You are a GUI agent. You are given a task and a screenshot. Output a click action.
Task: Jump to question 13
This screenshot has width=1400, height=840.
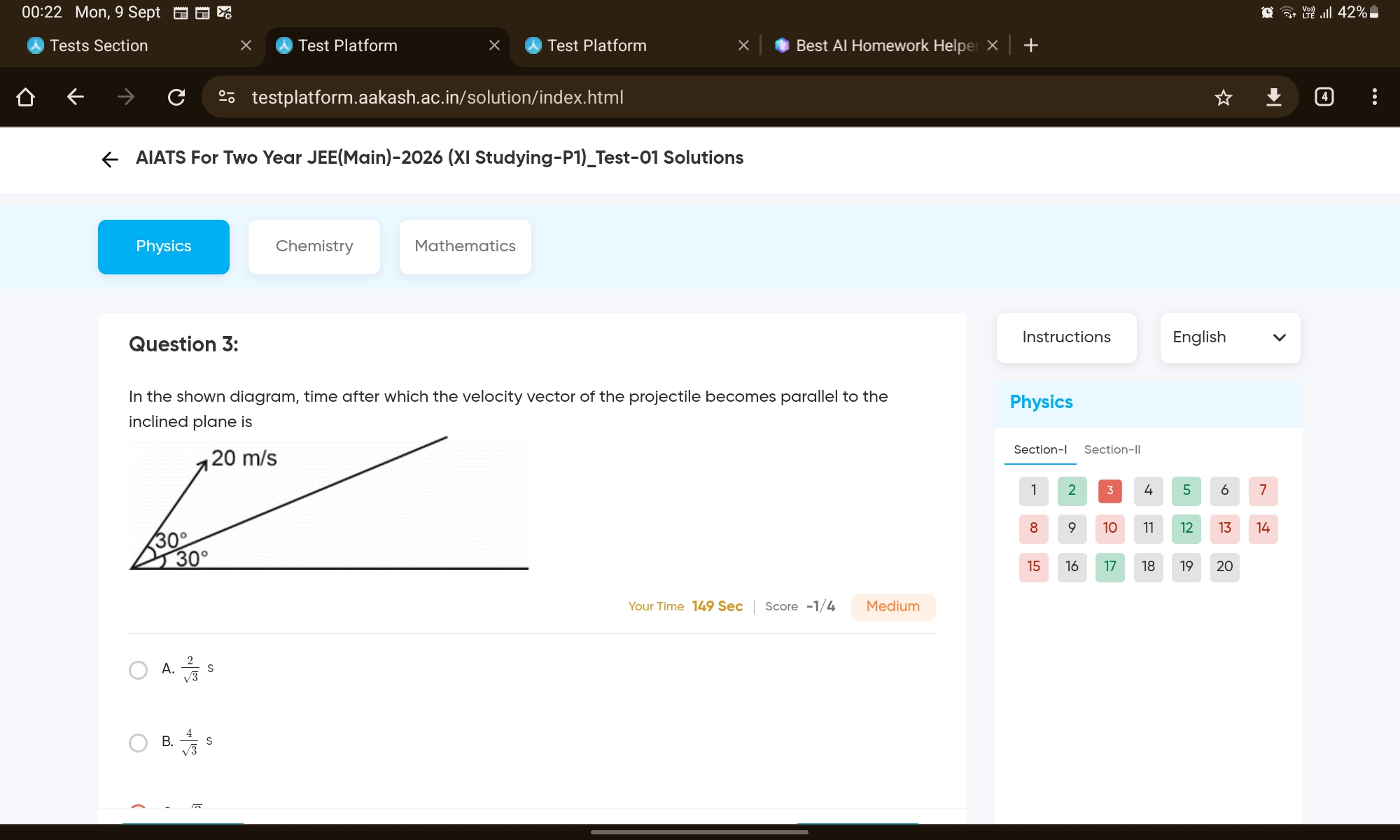tap(1225, 528)
